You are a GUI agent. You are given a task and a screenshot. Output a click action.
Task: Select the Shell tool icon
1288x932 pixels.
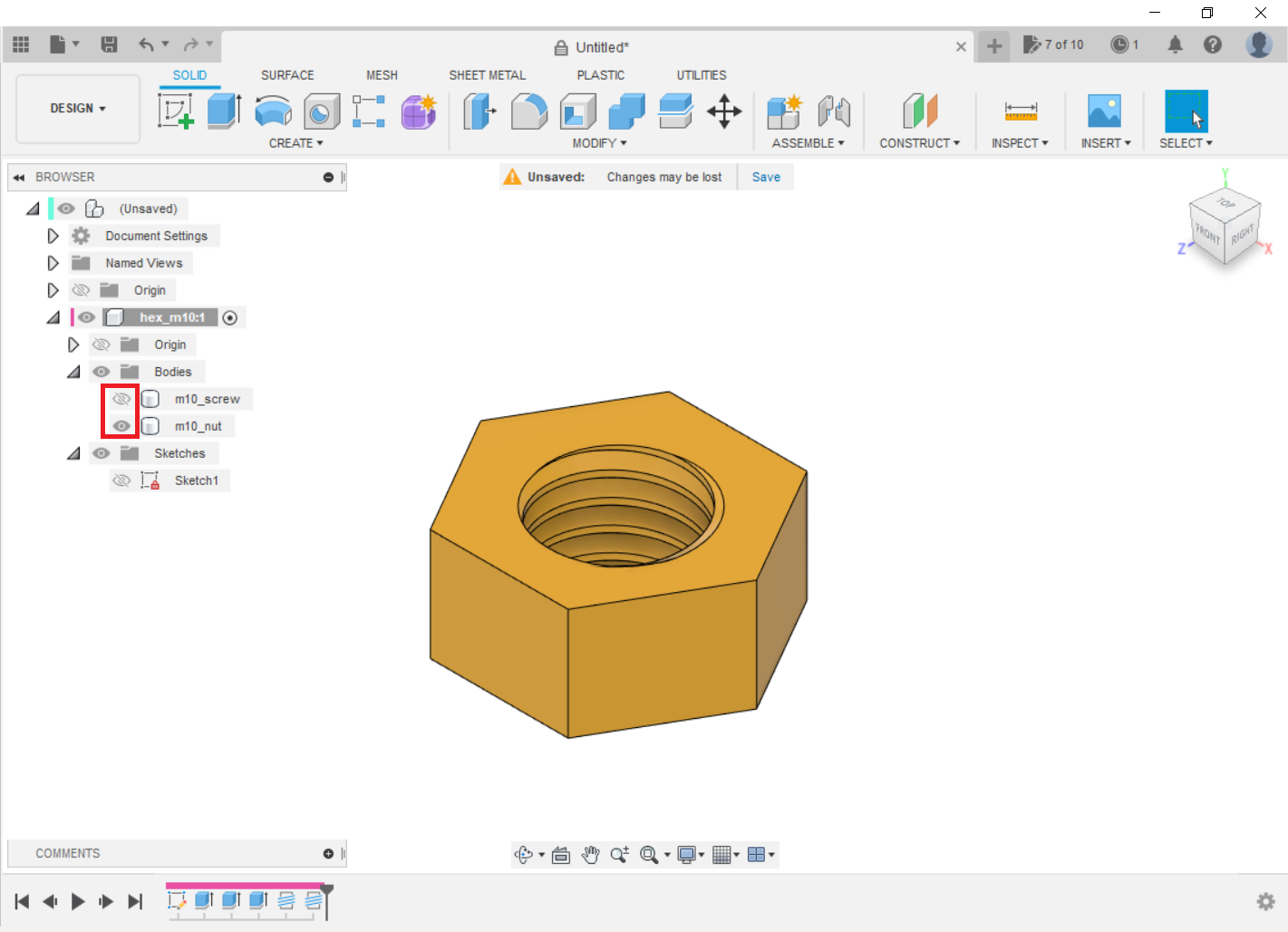tap(578, 112)
